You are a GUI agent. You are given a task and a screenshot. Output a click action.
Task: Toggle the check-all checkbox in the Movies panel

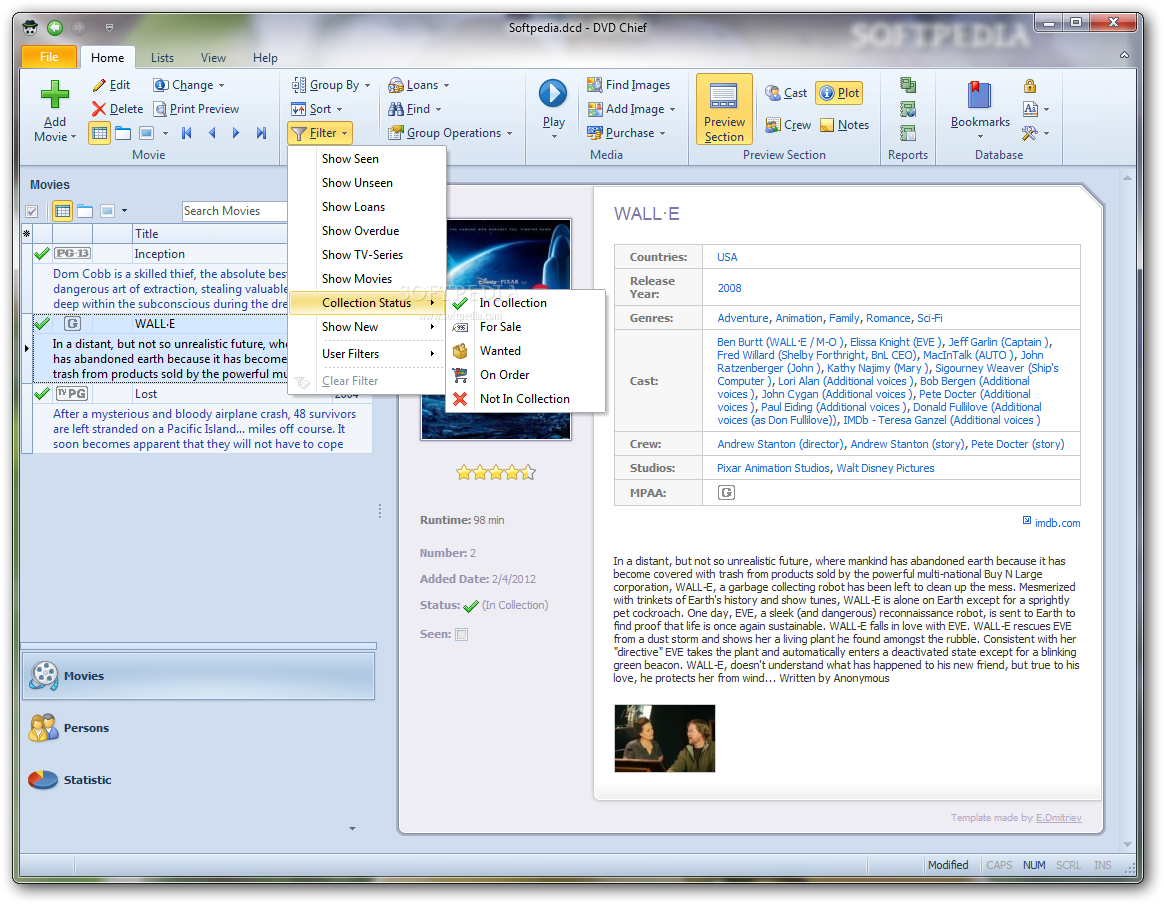point(32,212)
